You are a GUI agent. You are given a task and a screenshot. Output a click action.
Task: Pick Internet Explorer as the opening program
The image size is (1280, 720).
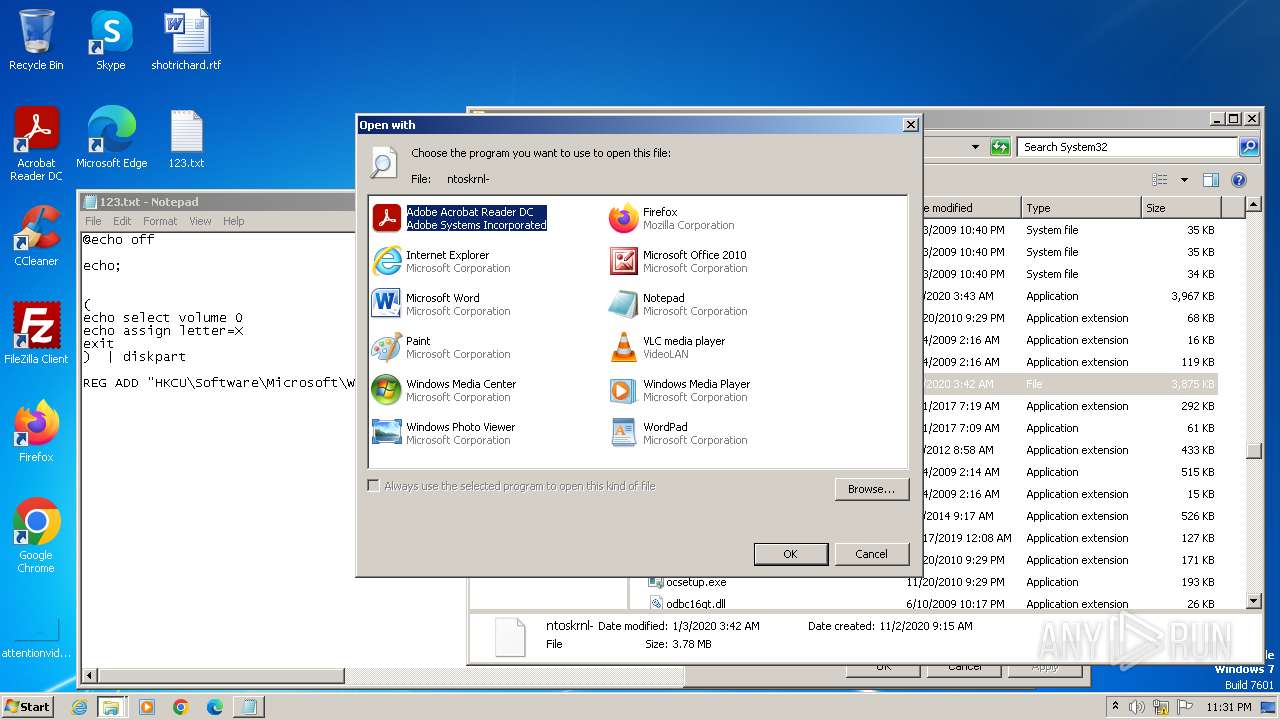[441, 261]
